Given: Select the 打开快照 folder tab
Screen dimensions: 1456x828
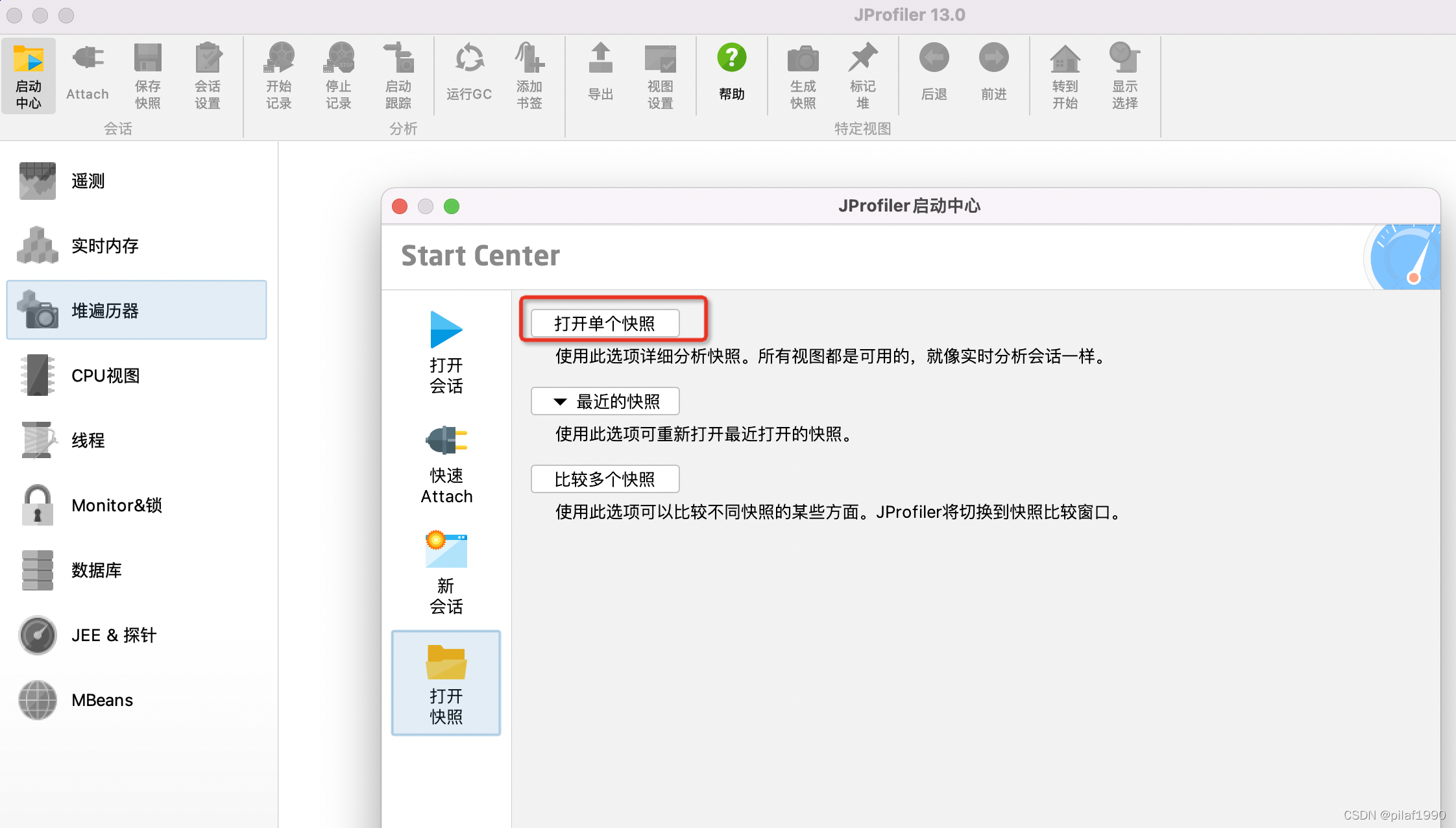Looking at the screenshot, I should pos(446,683).
